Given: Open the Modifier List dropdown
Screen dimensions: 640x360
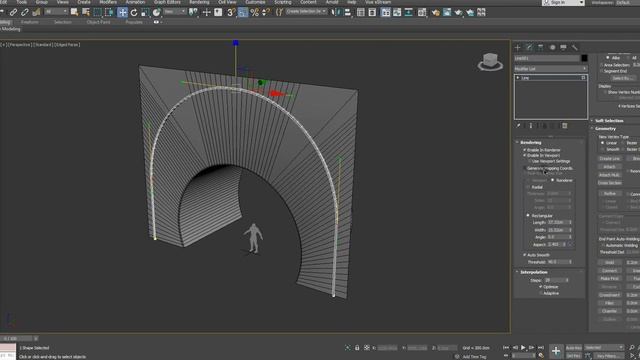Looking at the screenshot, I should [x=551, y=69].
